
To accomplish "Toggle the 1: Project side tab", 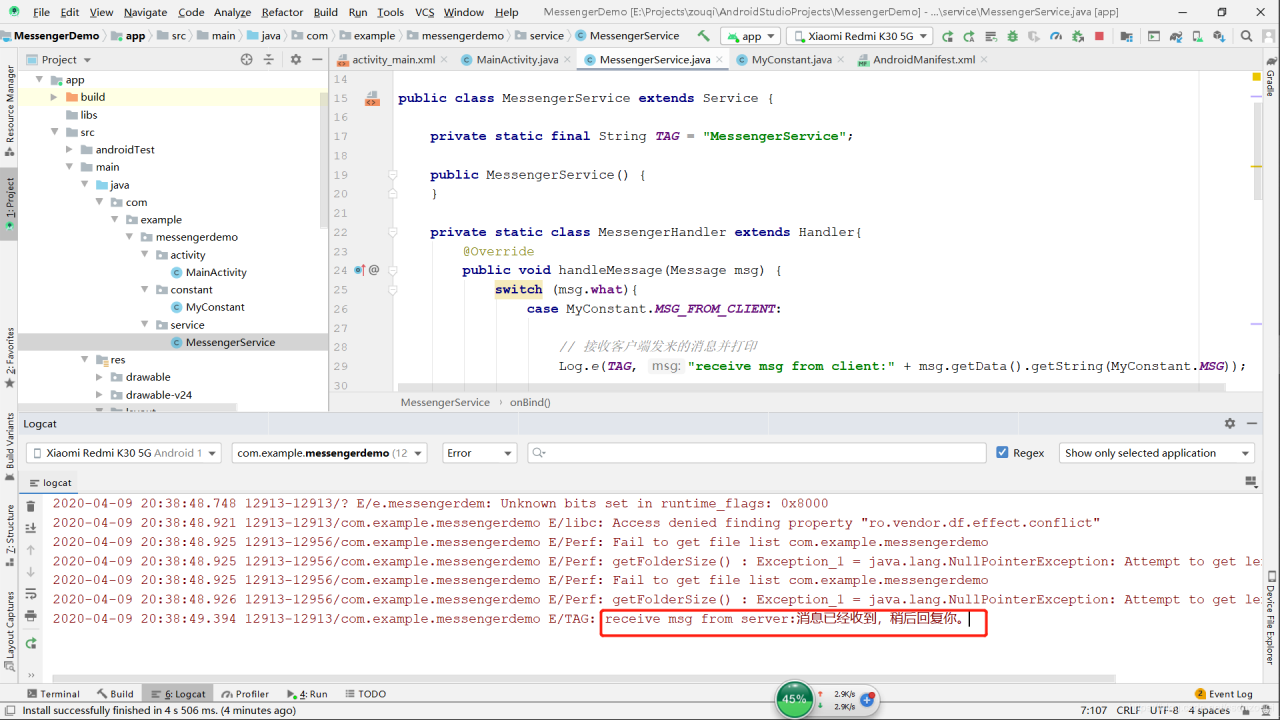I will coord(9,205).
